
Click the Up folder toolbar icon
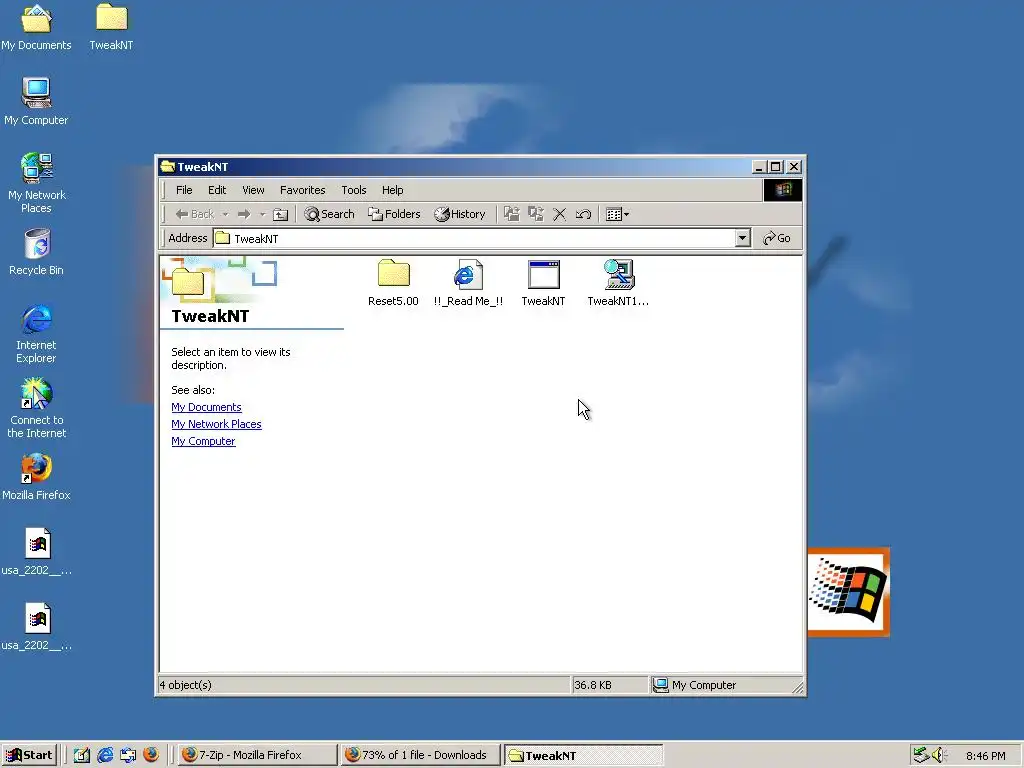280,214
